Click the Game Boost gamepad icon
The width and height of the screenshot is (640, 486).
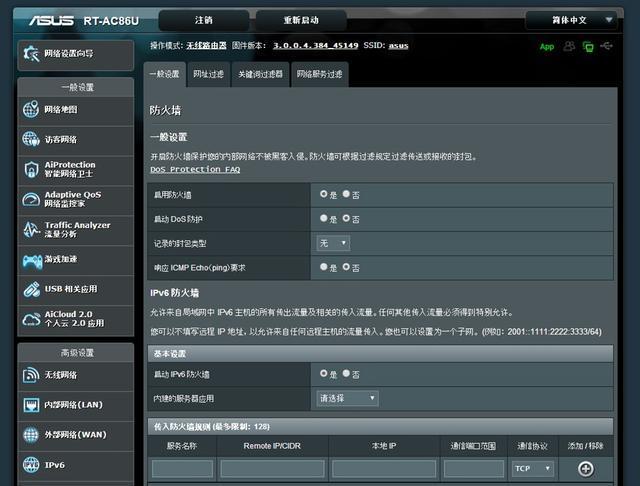32,261
